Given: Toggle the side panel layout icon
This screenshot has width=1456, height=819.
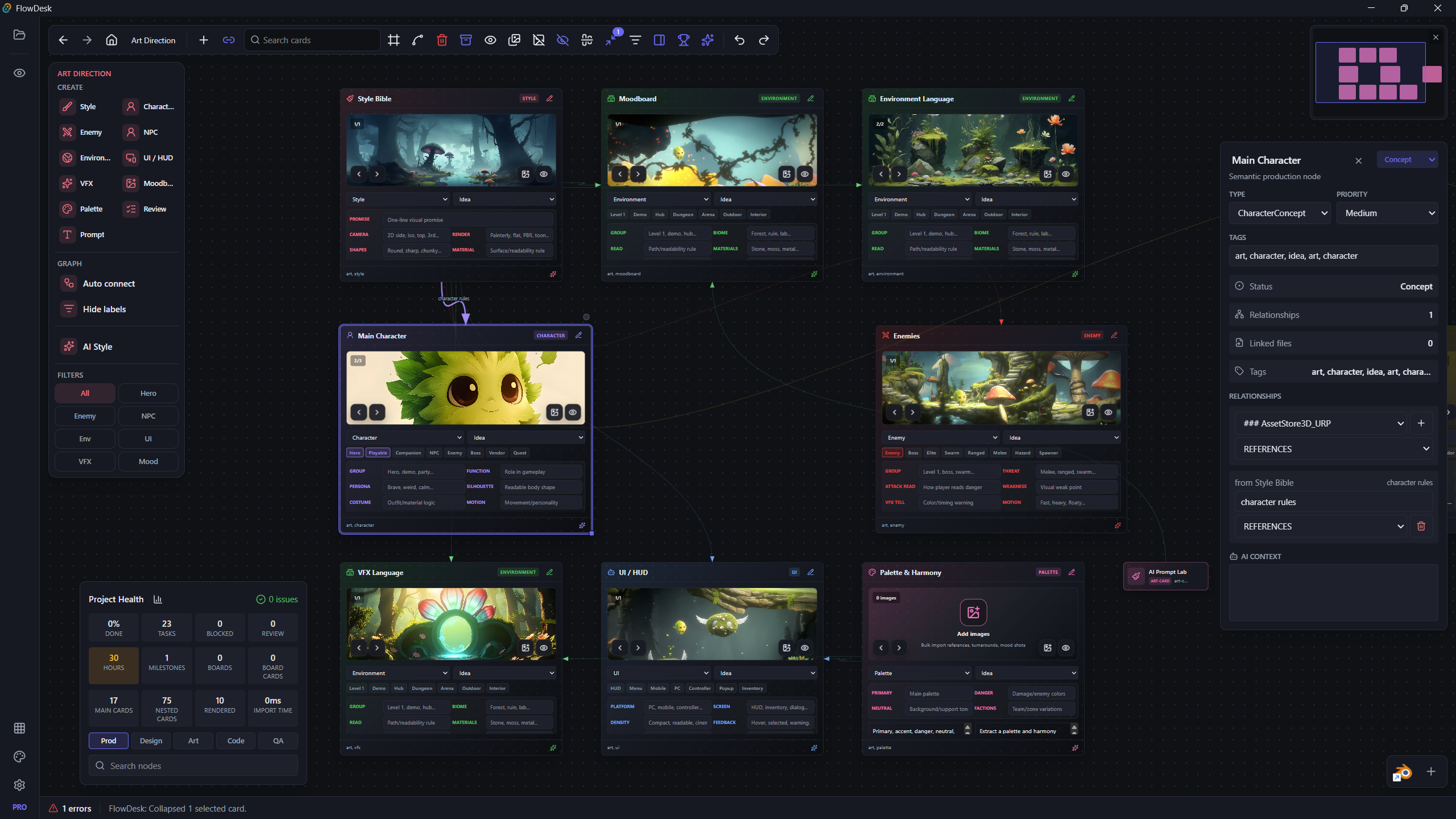Looking at the screenshot, I should tap(659, 40).
